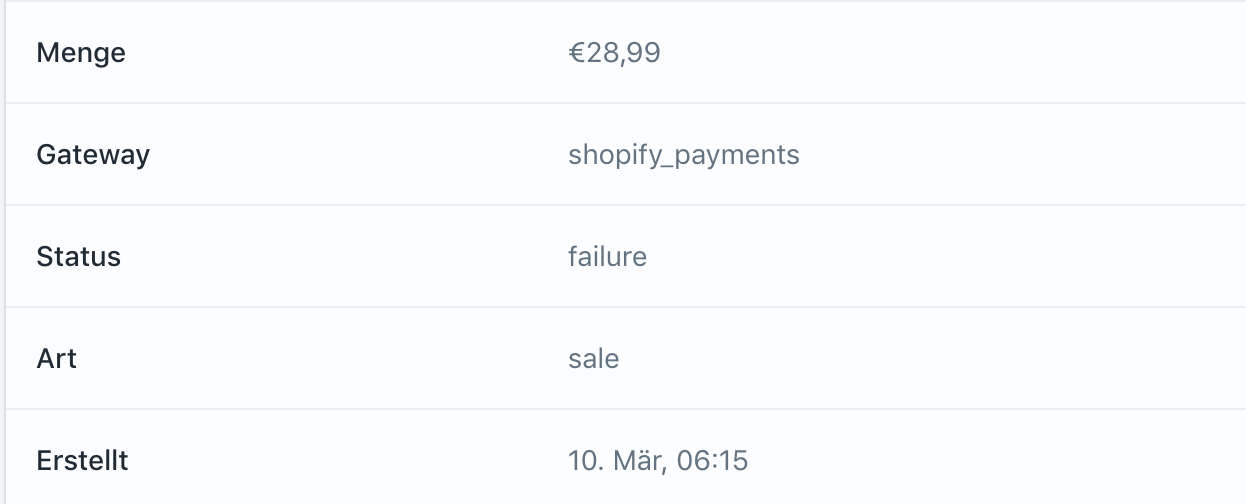
Task: Click empty space in the Menge row
Action: pos(950,52)
